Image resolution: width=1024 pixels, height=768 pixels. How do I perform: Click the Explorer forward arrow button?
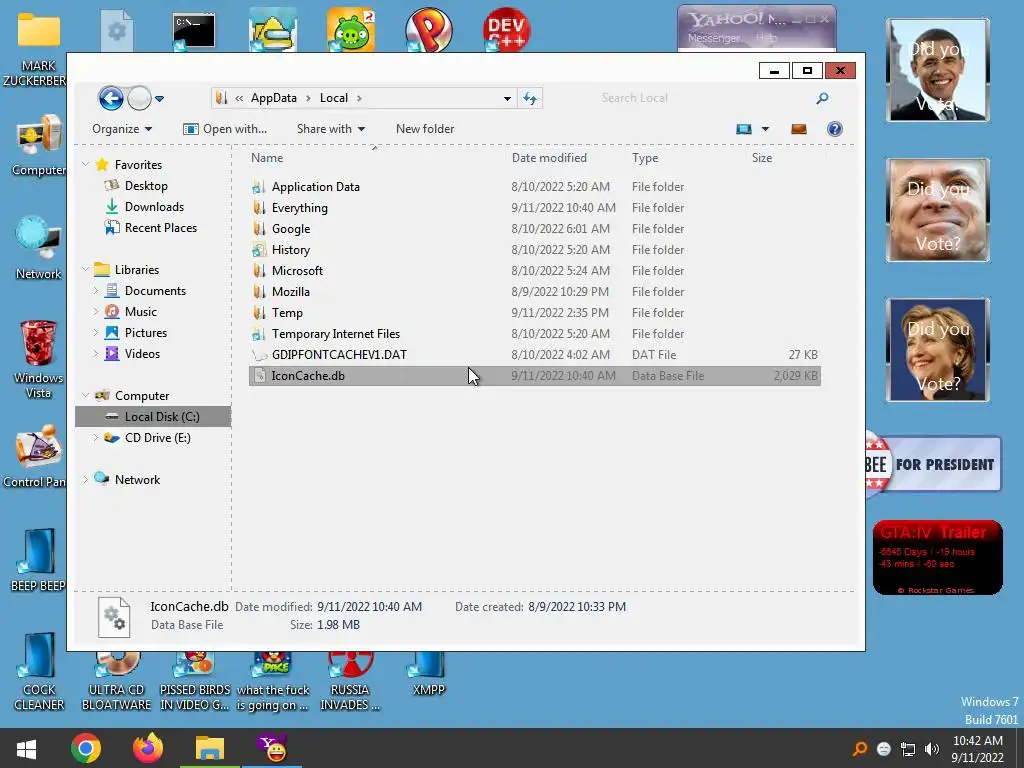(139, 99)
